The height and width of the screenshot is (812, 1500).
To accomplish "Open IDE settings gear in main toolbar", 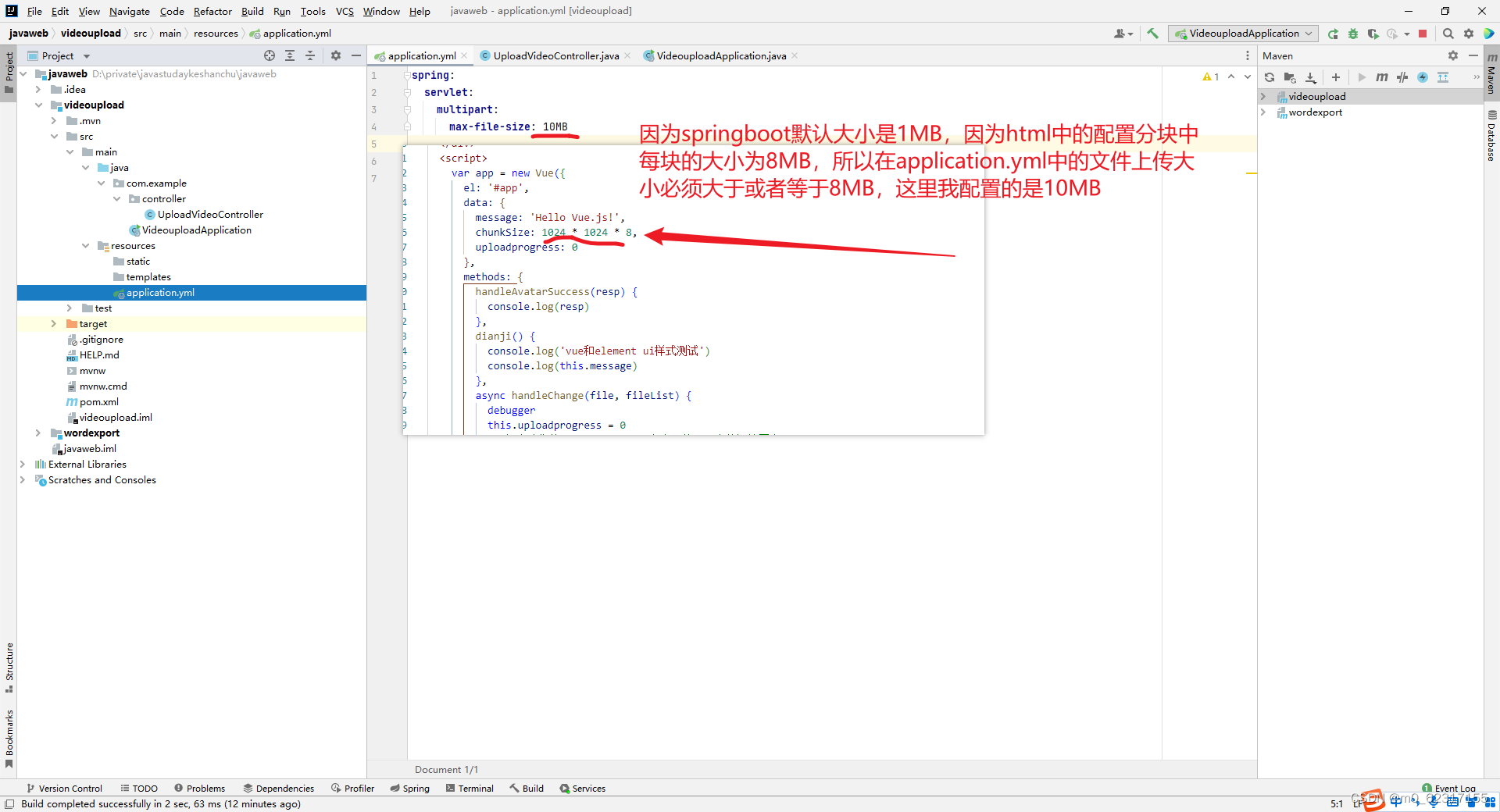I will (1469, 34).
